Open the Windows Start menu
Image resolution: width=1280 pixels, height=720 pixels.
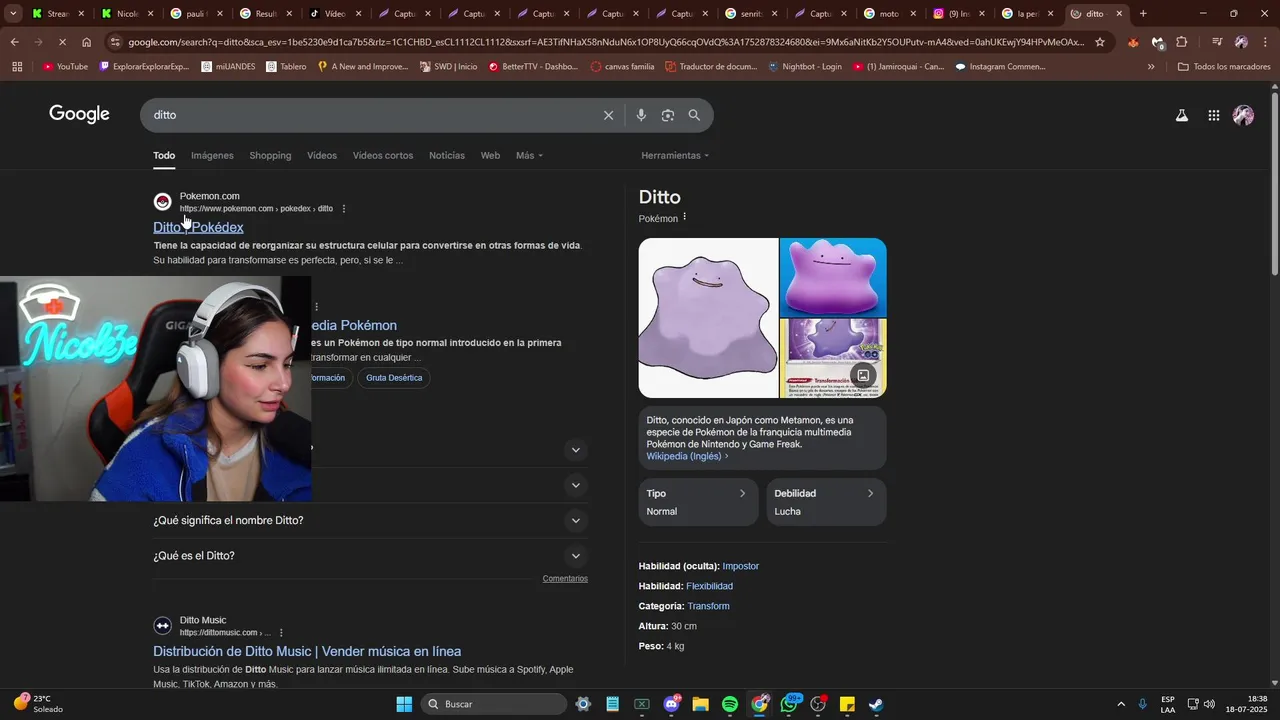[404, 704]
